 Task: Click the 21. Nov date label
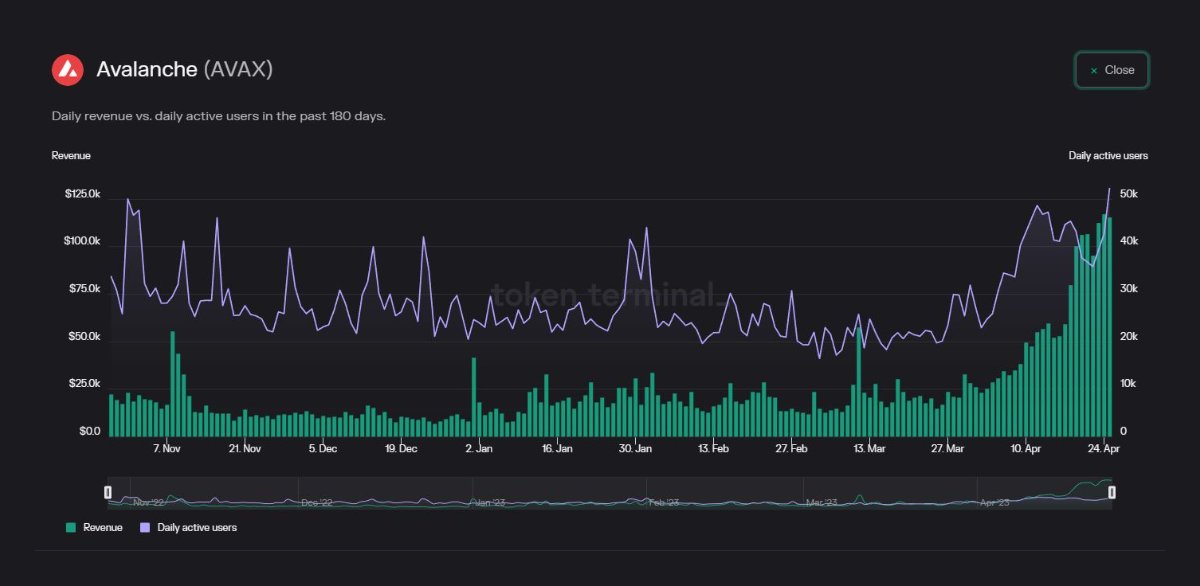coord(244,450)
